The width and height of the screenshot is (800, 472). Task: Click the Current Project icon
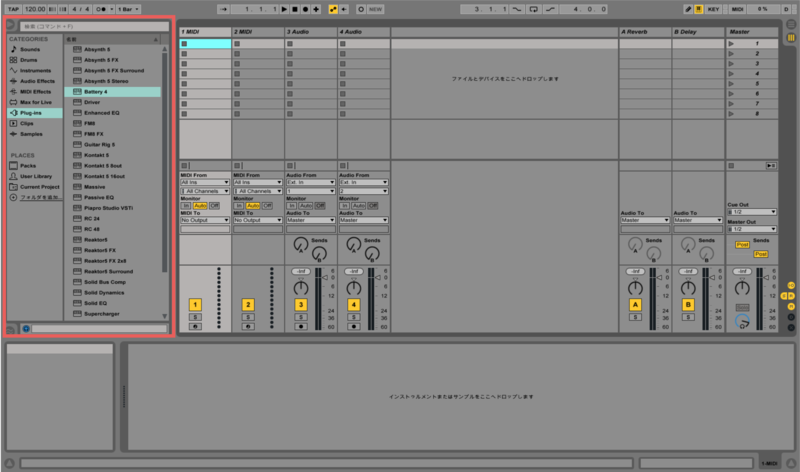point(13,187)
